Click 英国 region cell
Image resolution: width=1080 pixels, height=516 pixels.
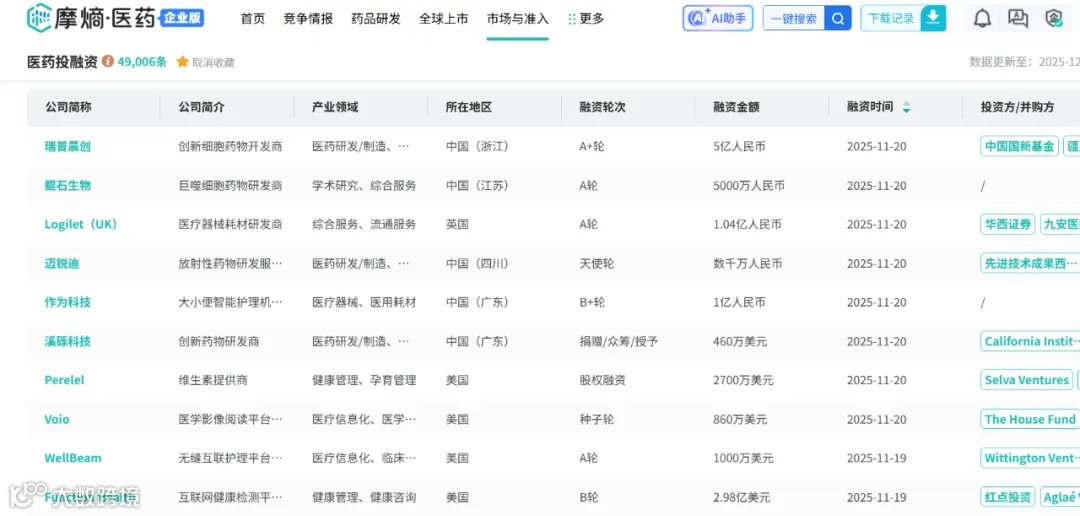[457, 225]
